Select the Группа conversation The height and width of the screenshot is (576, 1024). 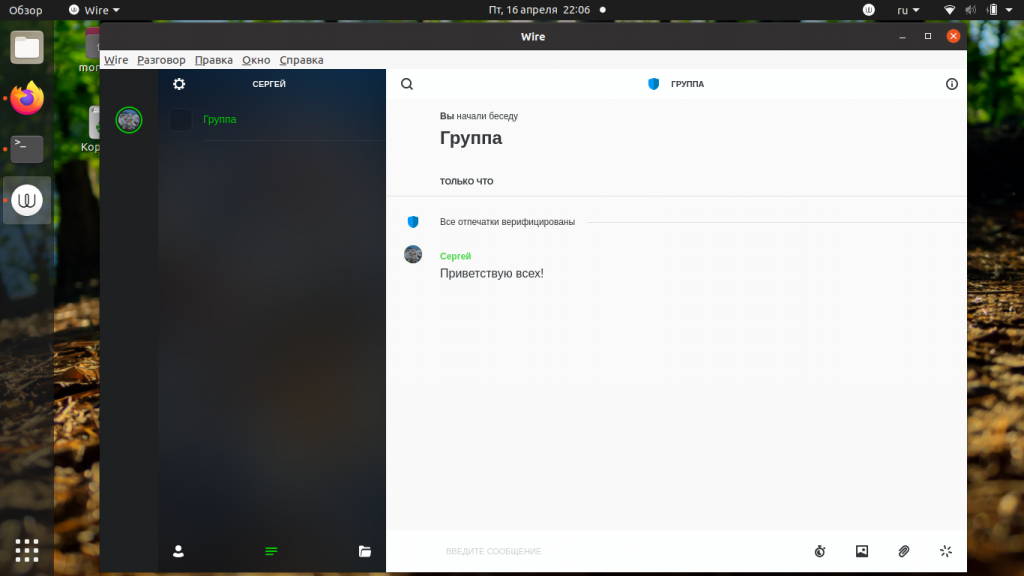220,119
